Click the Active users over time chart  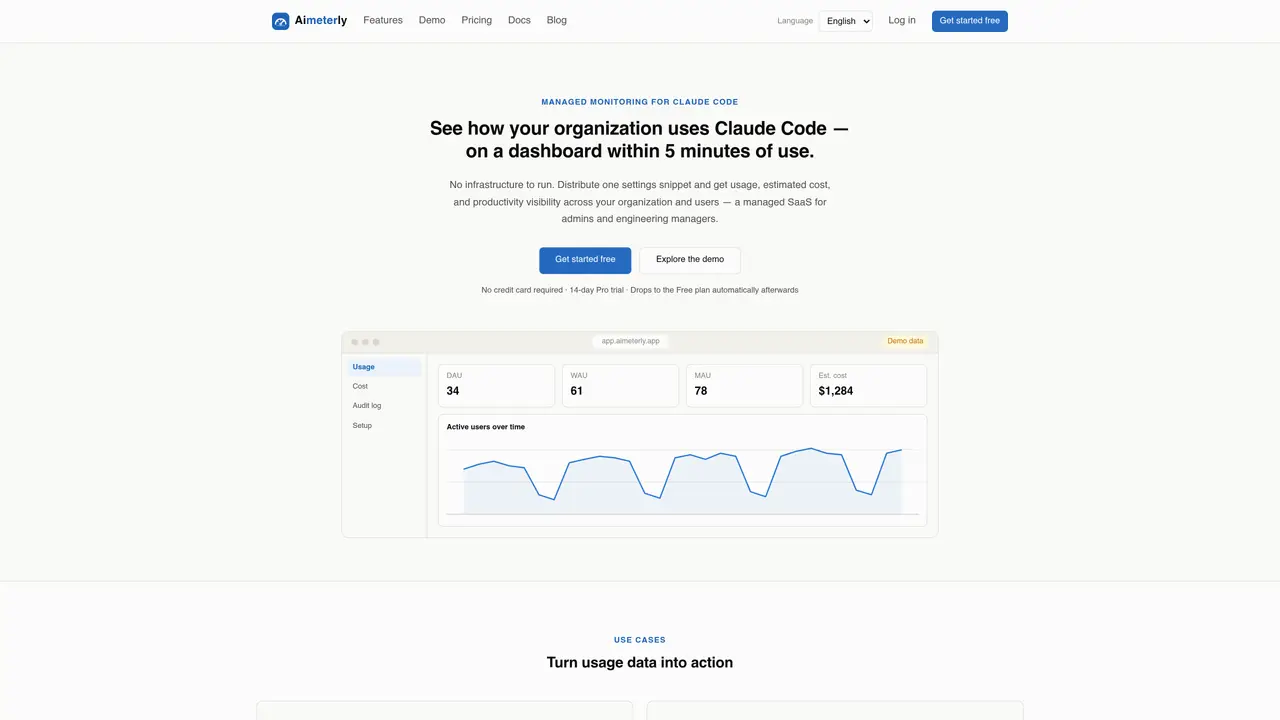pyautogui.click(x=682, y=470)
